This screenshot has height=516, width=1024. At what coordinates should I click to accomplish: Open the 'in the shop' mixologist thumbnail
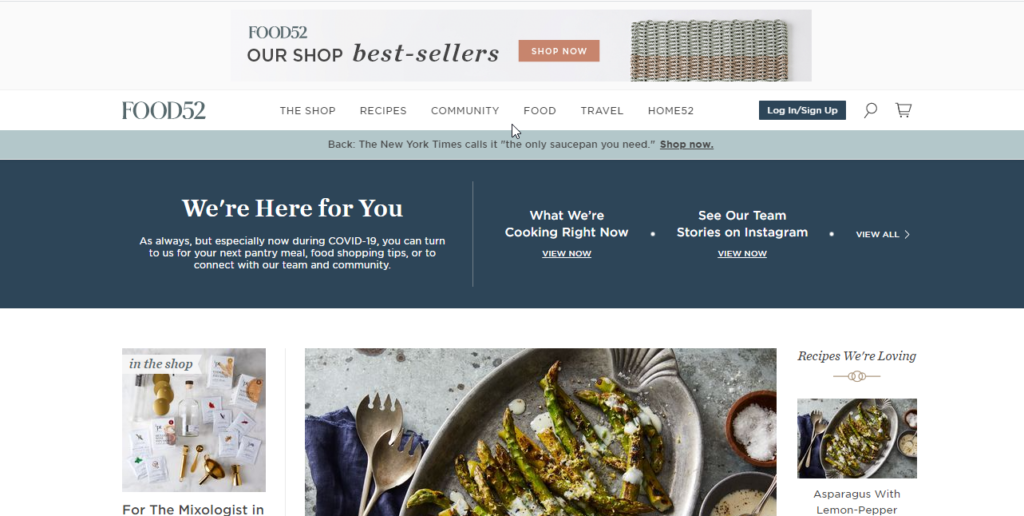click(194, 419)
